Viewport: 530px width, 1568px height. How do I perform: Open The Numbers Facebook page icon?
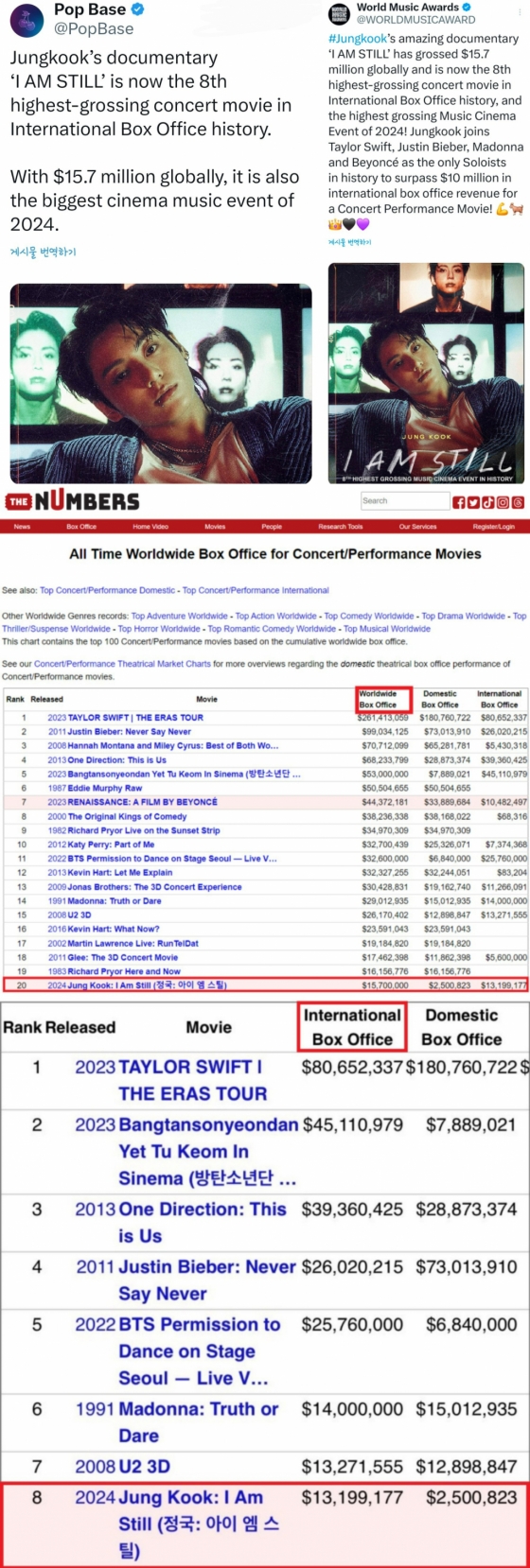(459, 502)
